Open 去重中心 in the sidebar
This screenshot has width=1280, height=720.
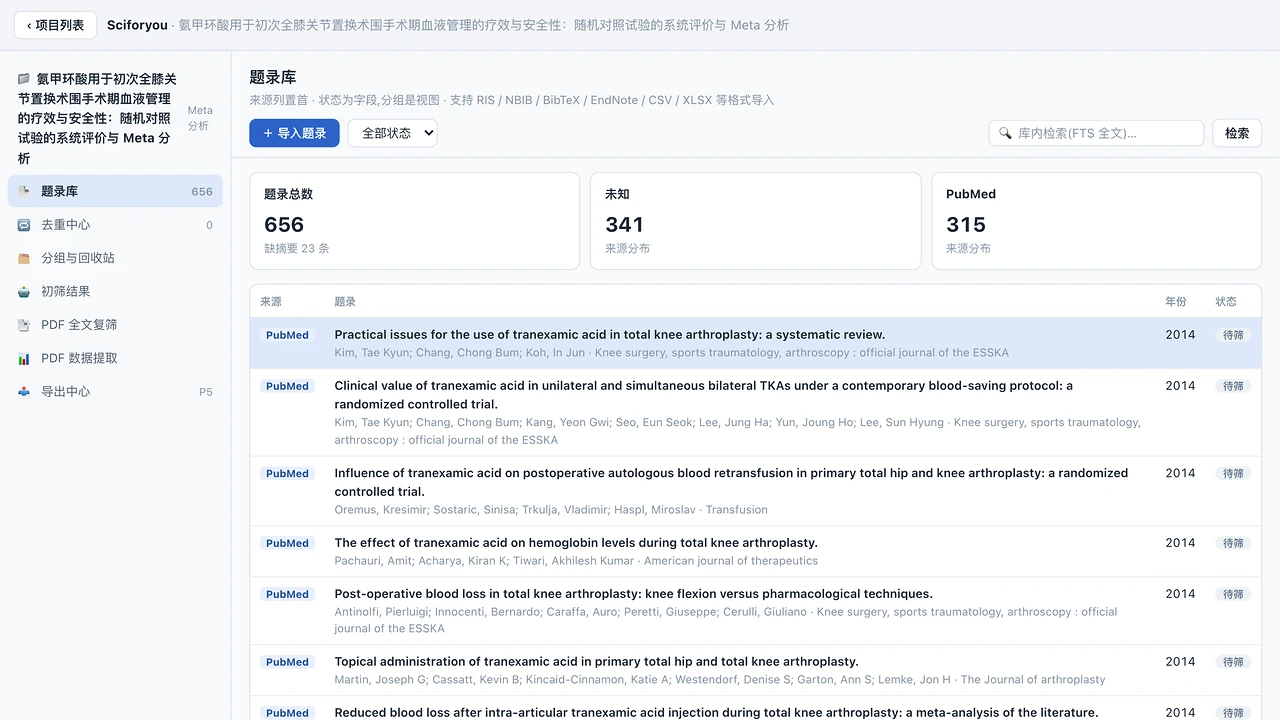tap(115, 225)
